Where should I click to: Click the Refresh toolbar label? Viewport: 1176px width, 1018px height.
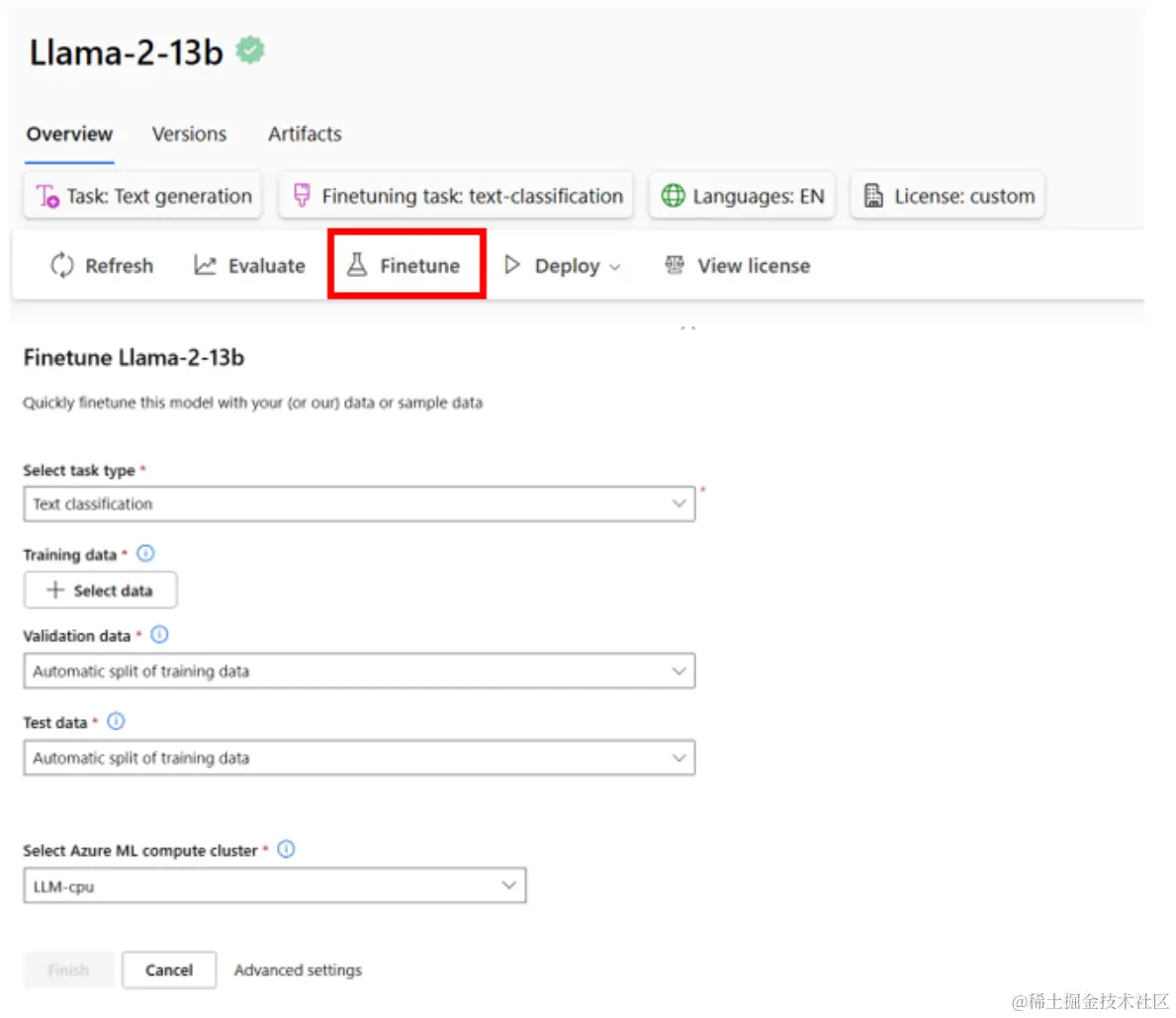pos(120,265)
